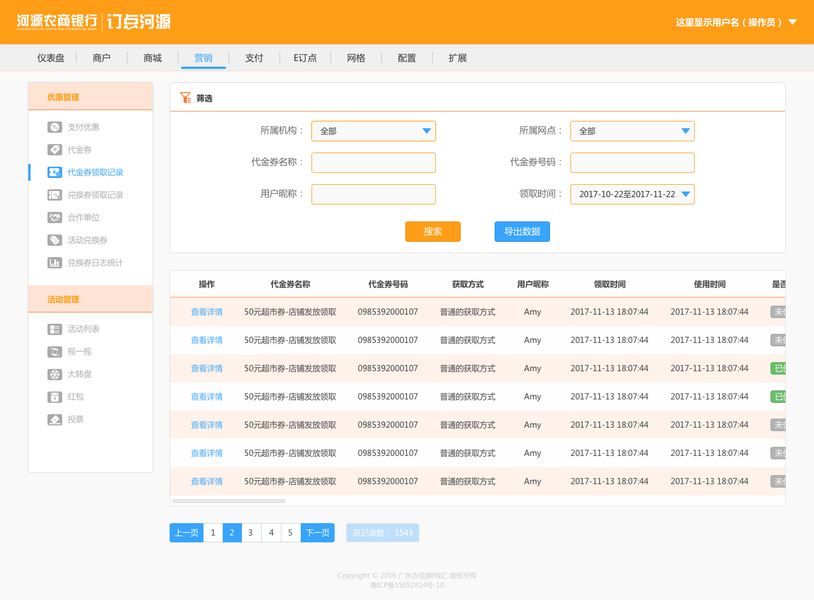This screenshot has width=814, height=600.
Task: Click 查看详情 in the sixth table row
Action: (x=207, y=453)
